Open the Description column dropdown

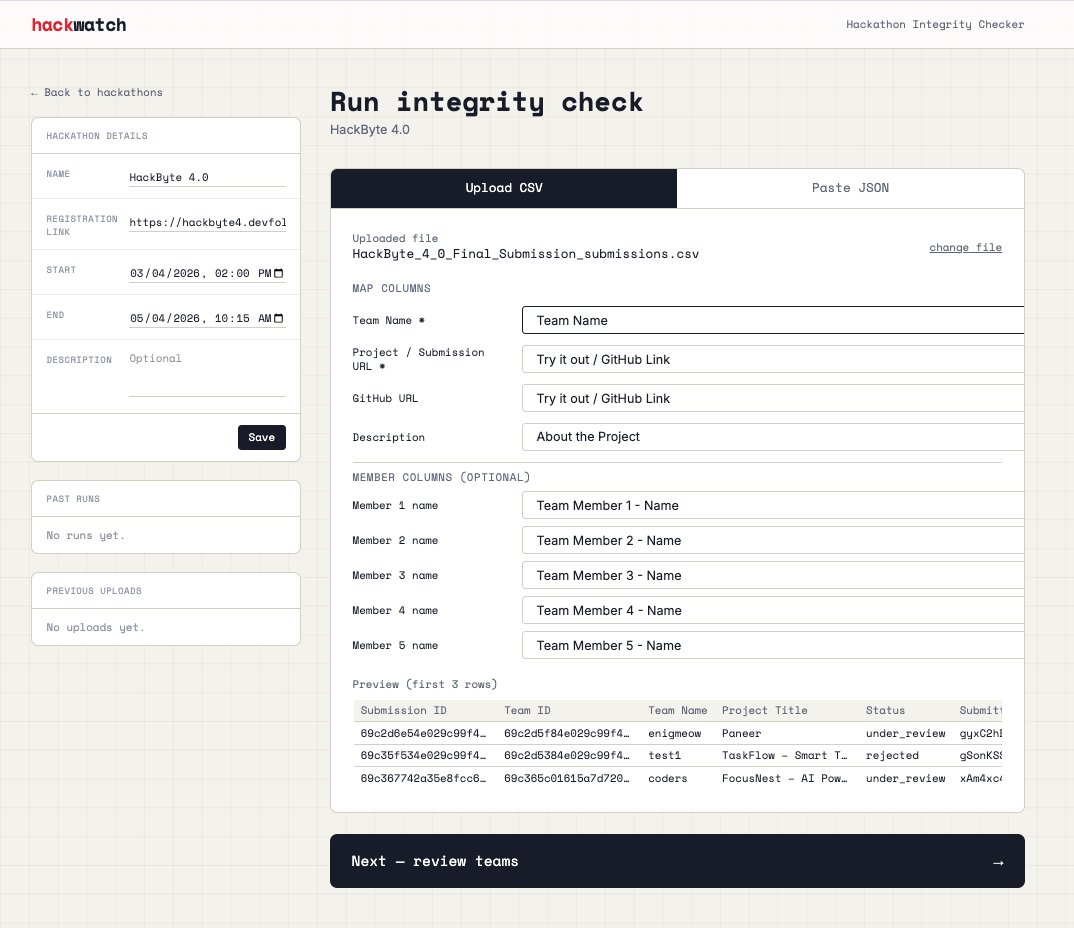[x=773, y=437]
